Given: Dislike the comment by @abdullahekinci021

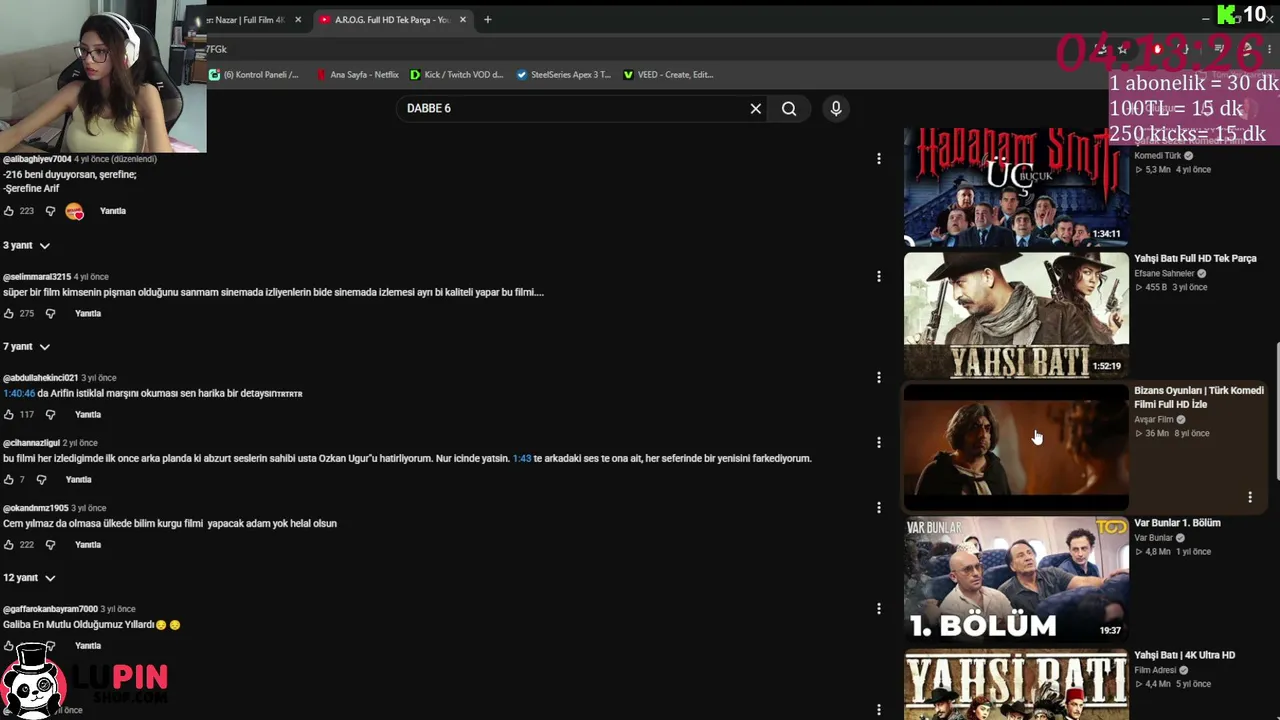Looking at the screenshot, I should point(50,415).
